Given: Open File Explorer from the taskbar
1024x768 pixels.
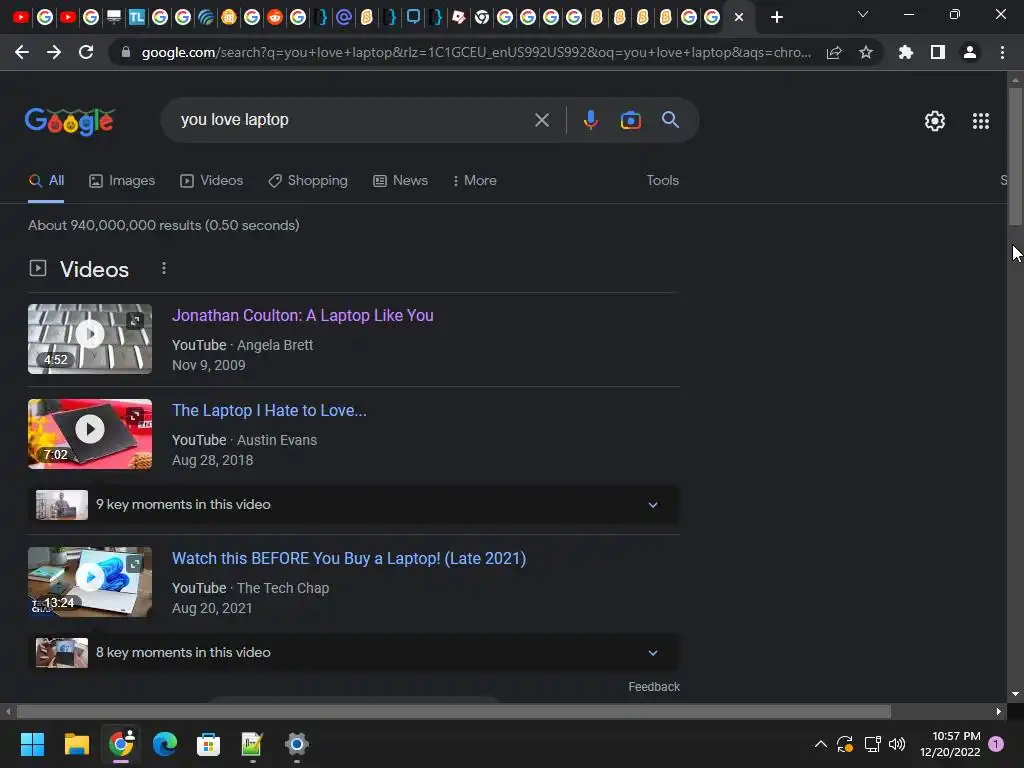Looking at the screenshot, I should (x=76, y=744).
